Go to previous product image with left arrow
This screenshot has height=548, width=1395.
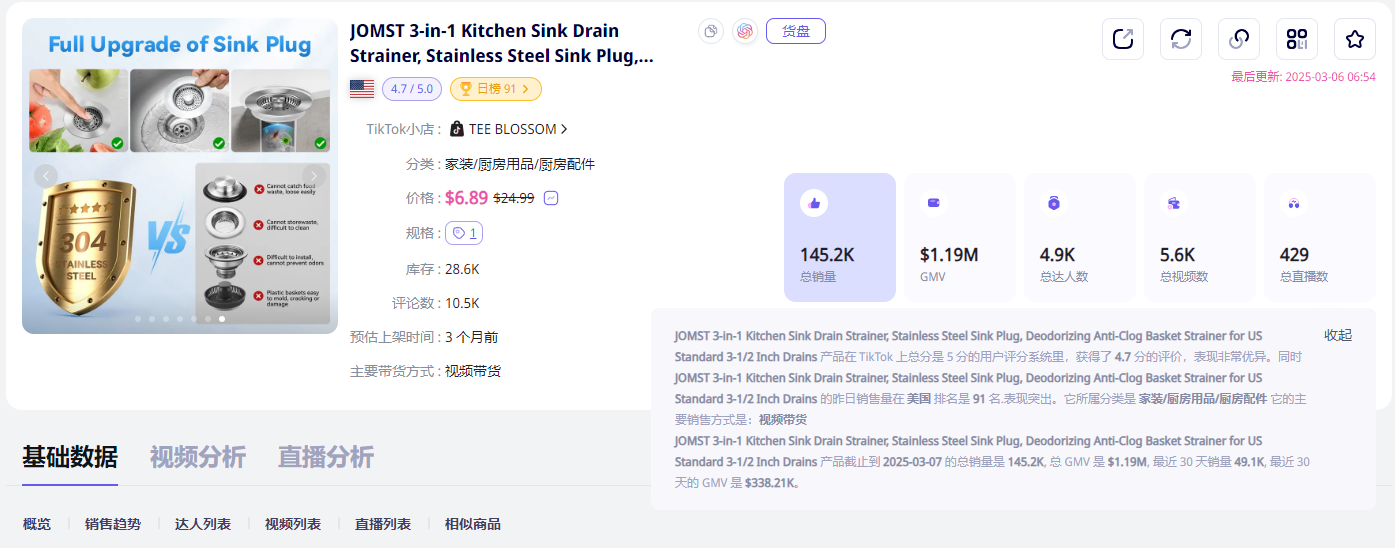[x=46, y=176]
